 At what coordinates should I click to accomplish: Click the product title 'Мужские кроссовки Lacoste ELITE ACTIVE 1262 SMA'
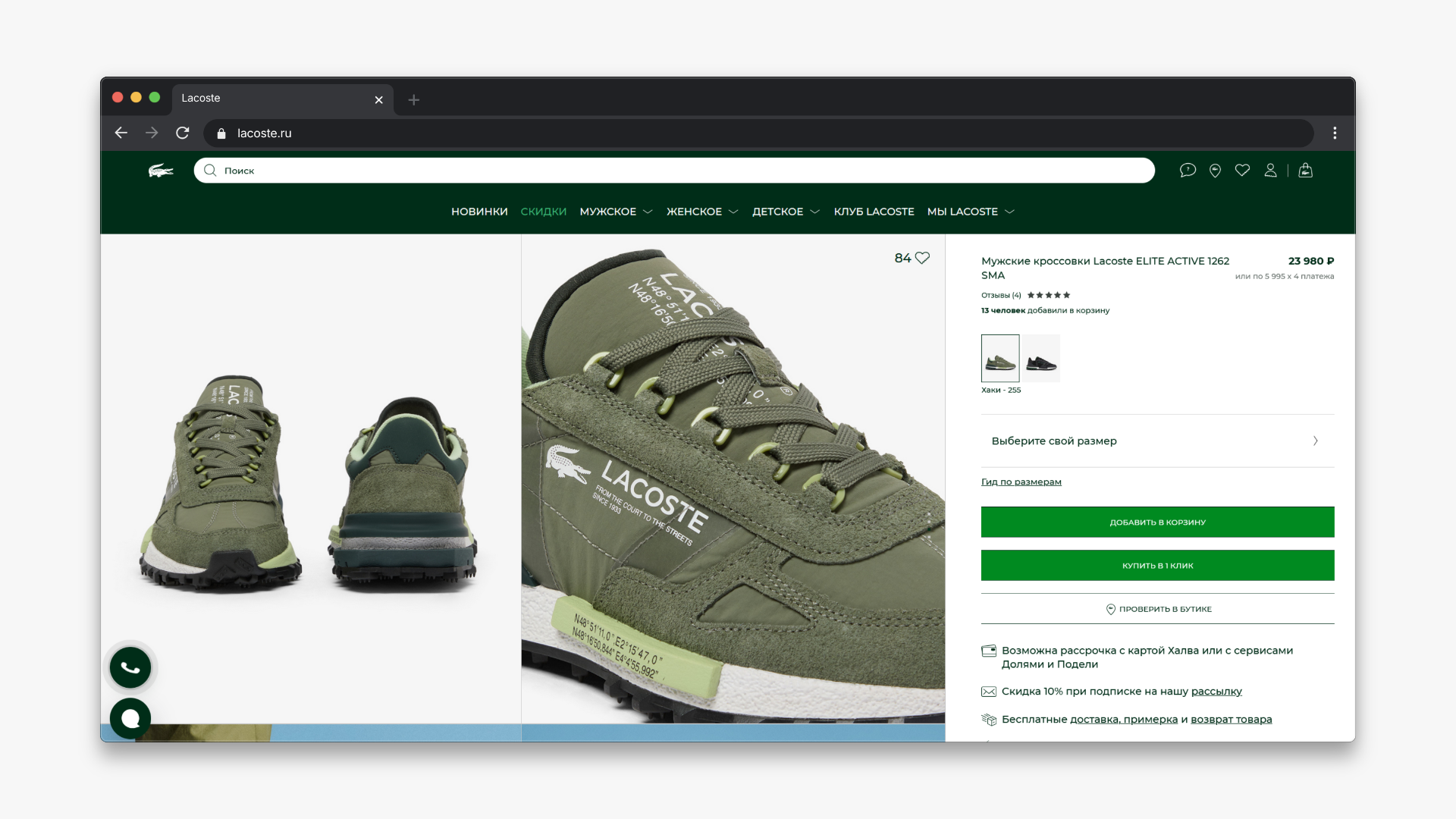pyautogui.click(x=1105, y=268)
